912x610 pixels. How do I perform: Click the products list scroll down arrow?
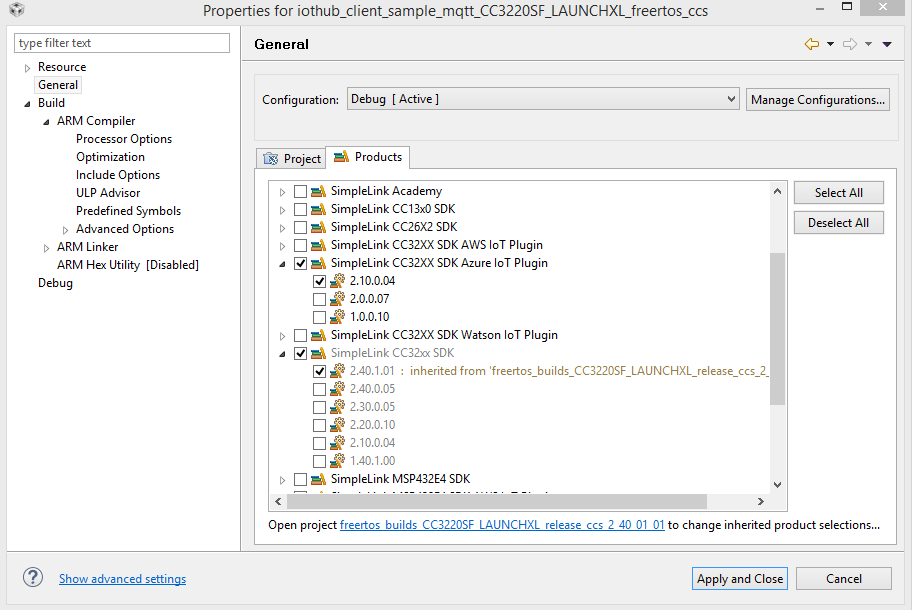coord(778,485)
